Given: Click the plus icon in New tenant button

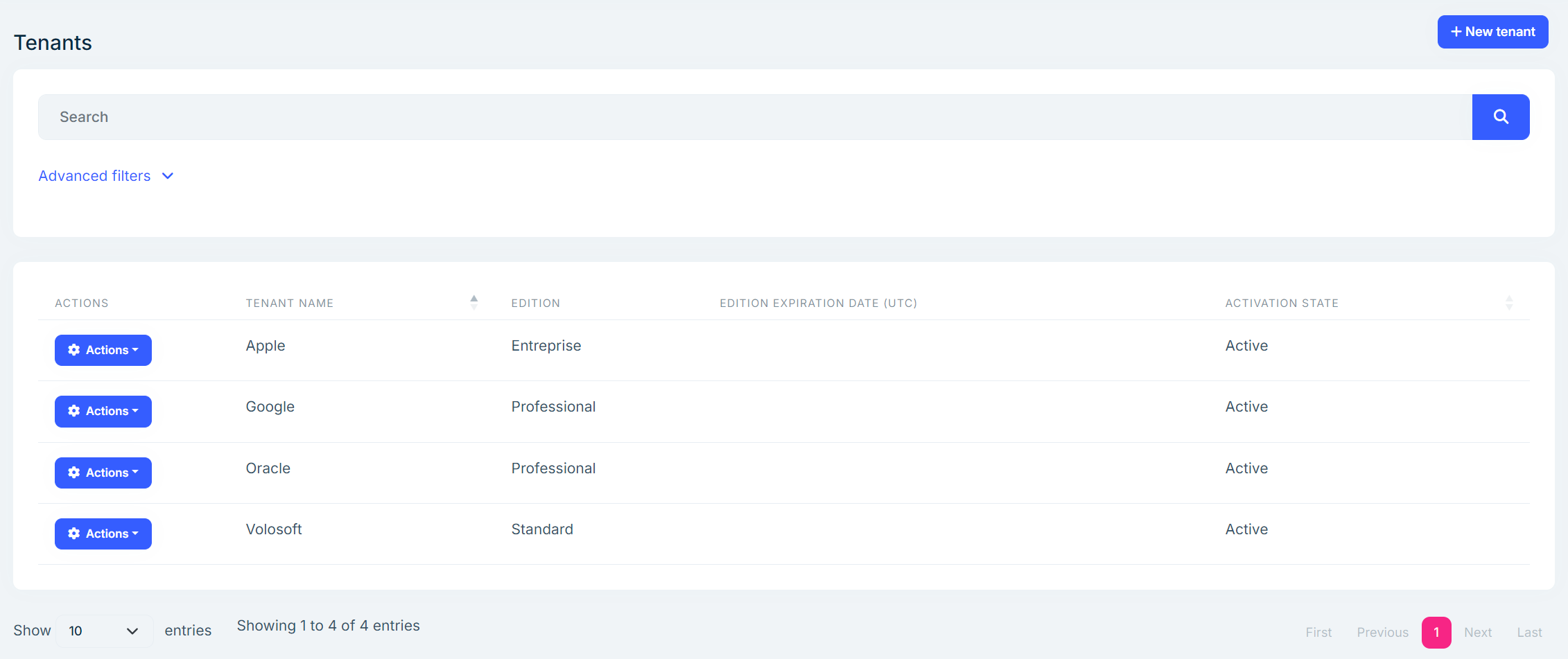Looking at the screenshot, I should coord(1456,31).
